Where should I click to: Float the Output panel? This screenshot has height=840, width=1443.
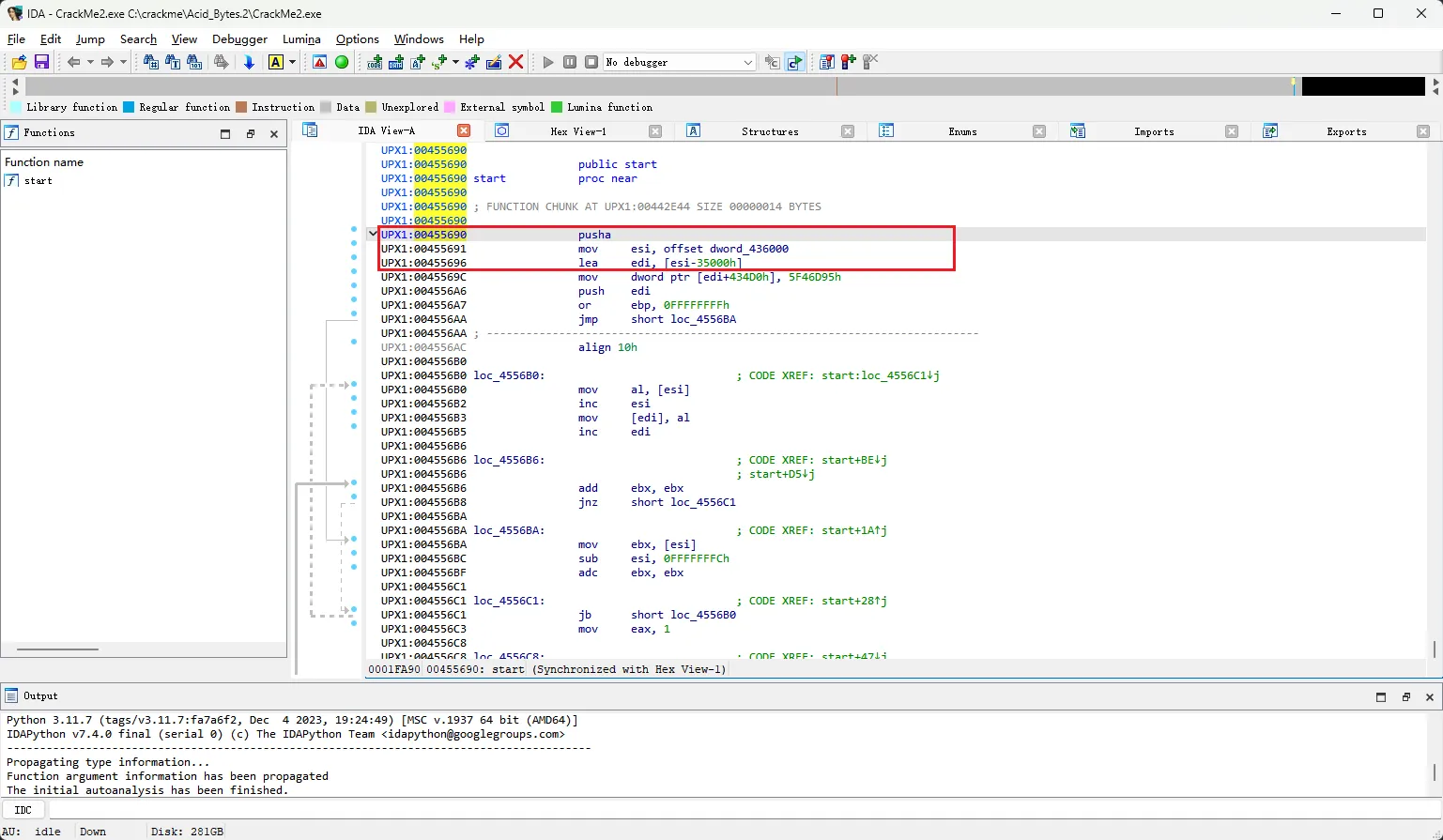[x=1406, y=697]
